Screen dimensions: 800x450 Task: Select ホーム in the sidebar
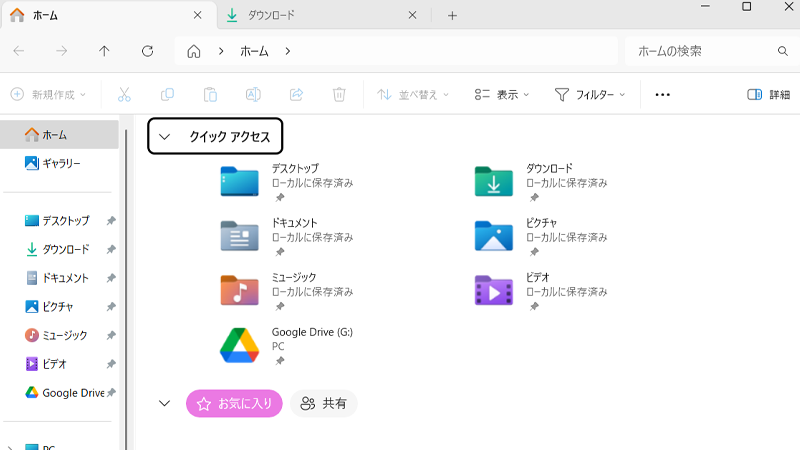click(60, 135)
